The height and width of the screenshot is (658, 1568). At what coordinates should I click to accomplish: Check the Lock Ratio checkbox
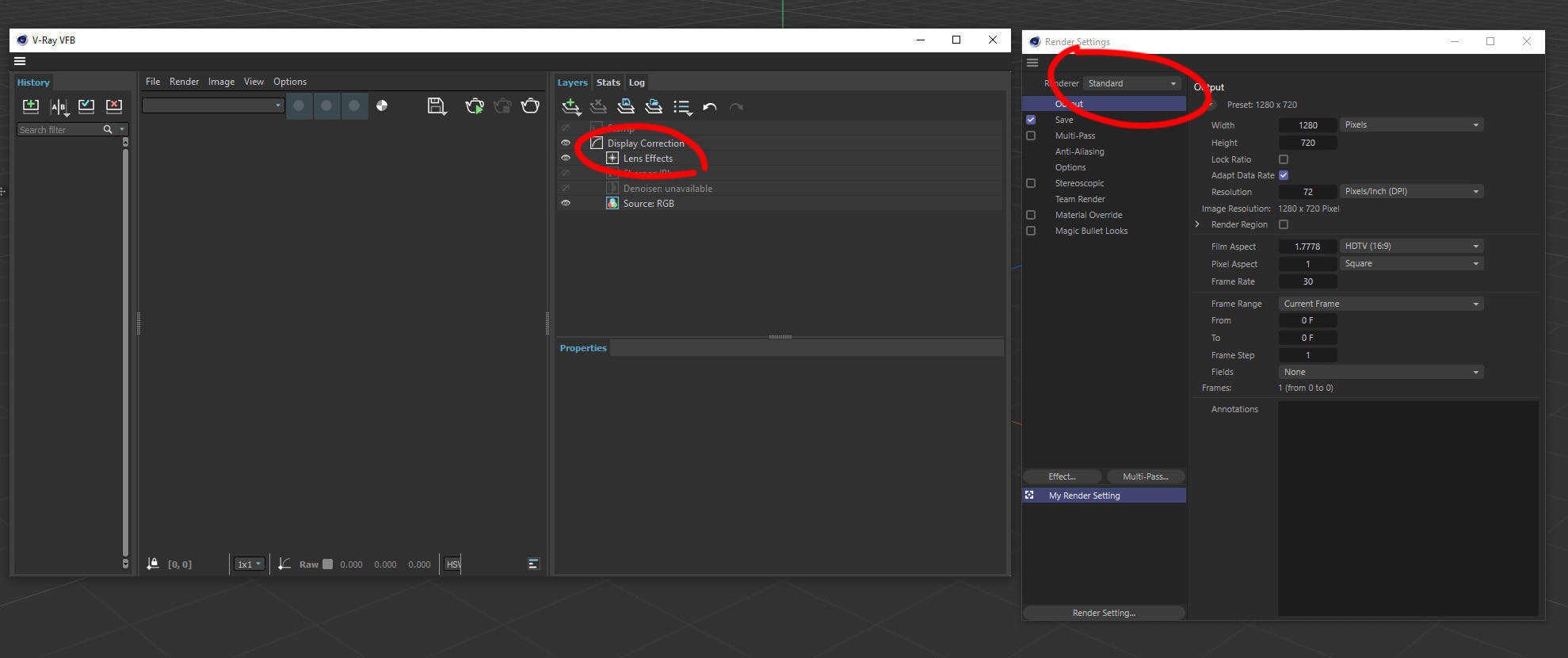(x=1284, y=159)
